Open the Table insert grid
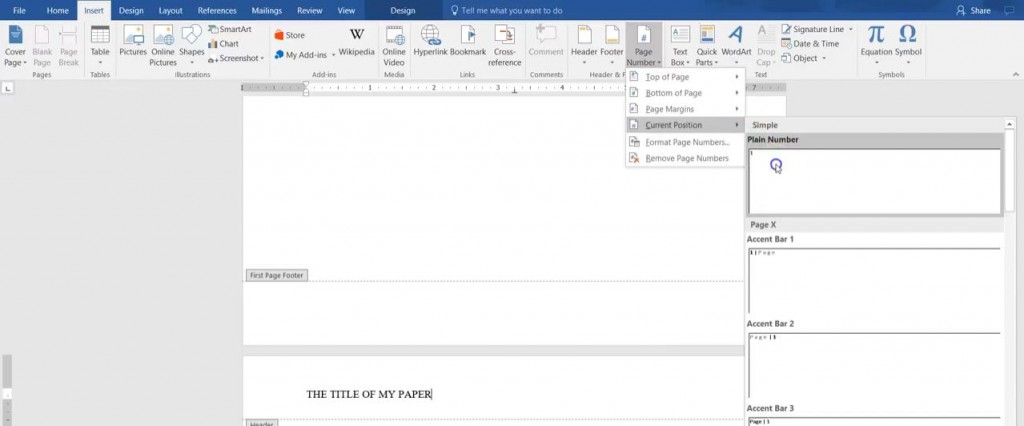The height and width of the screenshot is (426, 1024). tap(100, 46)
